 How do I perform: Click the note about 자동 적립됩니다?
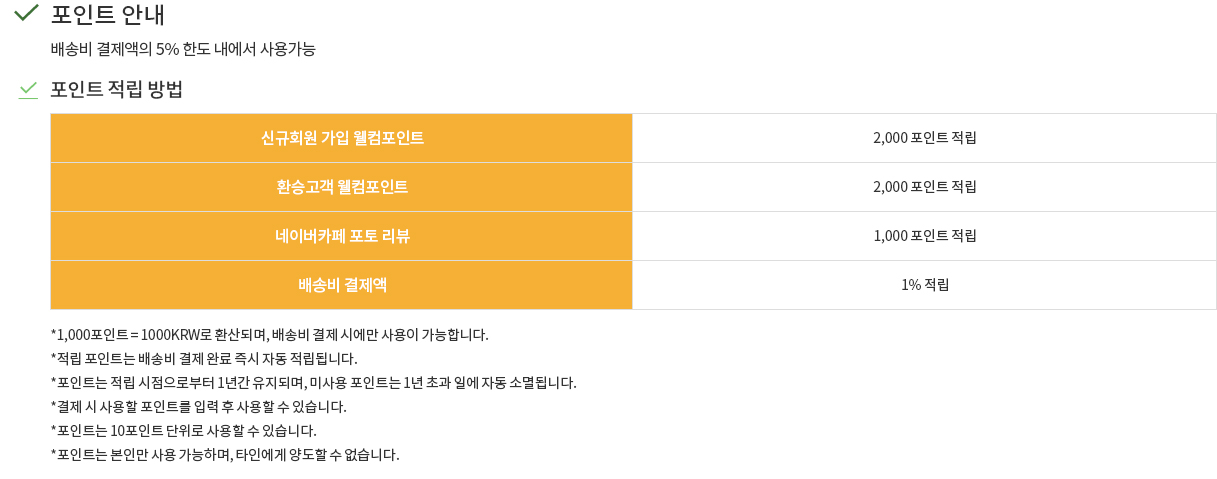pos(203,359)
